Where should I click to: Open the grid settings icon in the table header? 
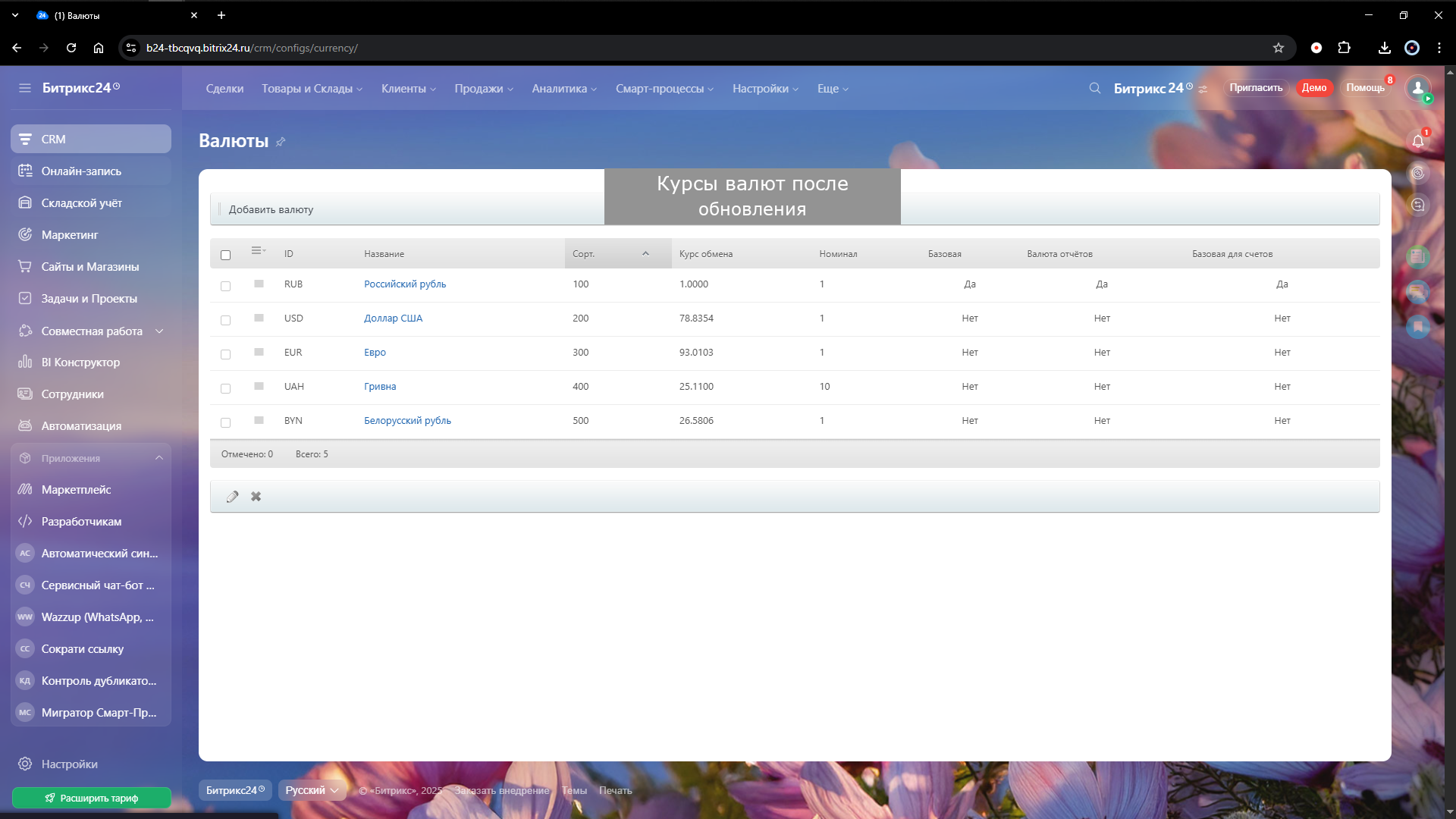[x=258, y=251]
